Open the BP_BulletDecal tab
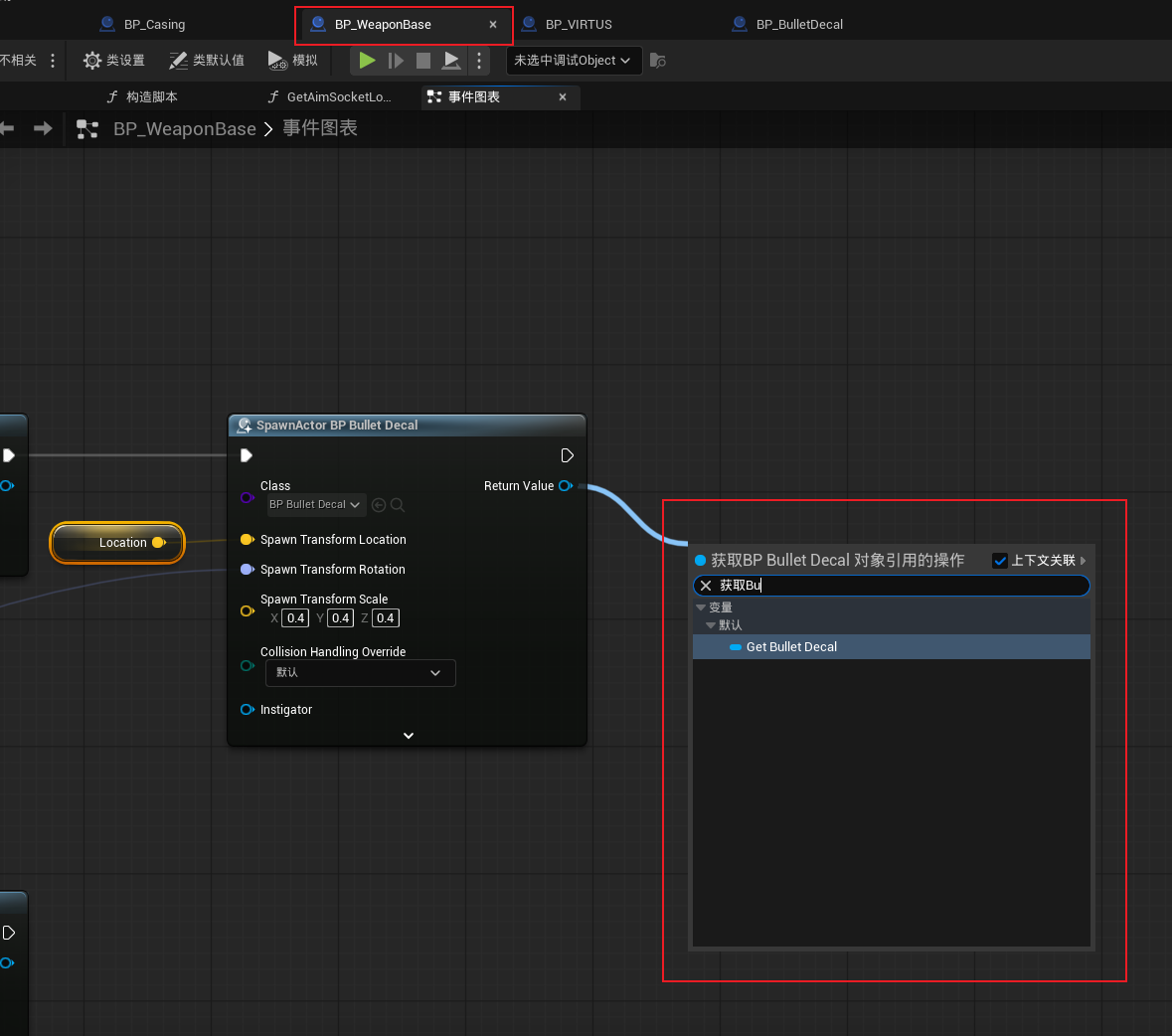This screenshot has height=1036, width=1172. [x=787, y=24]
